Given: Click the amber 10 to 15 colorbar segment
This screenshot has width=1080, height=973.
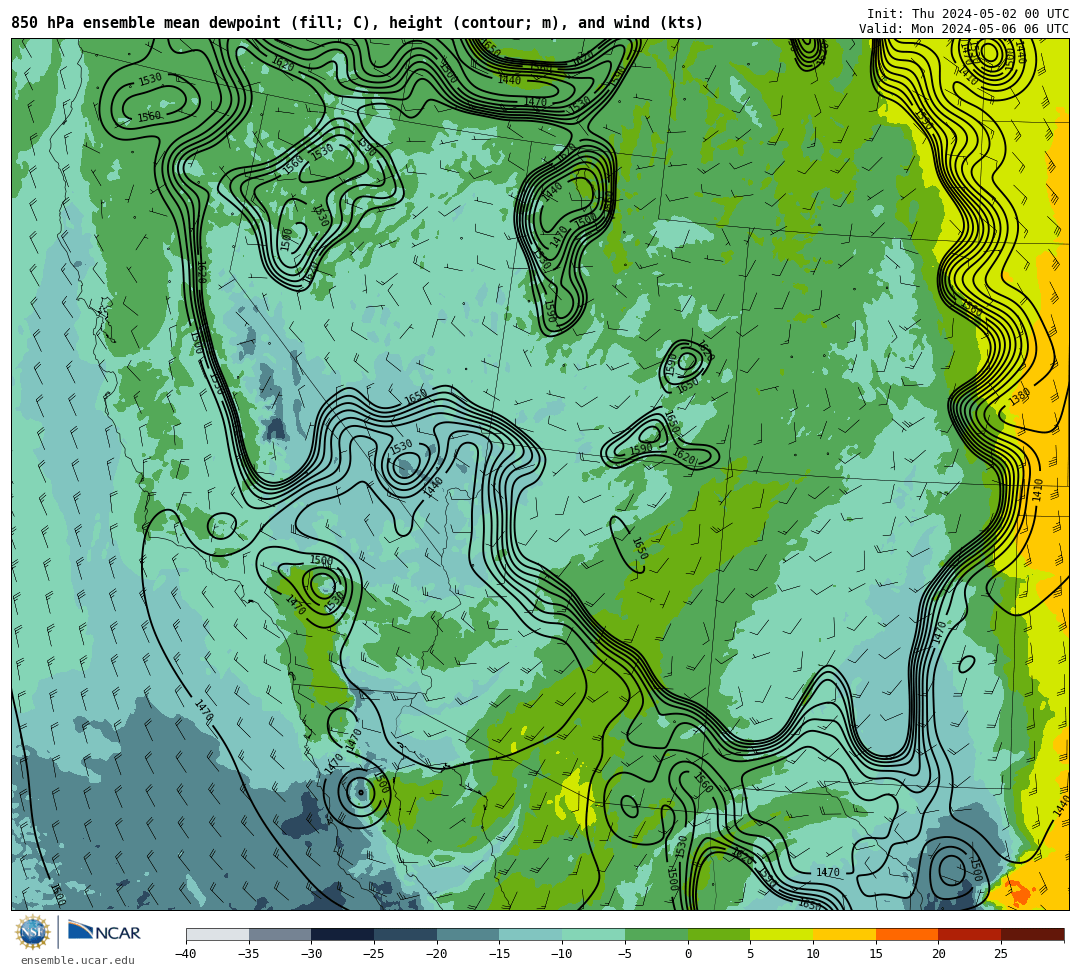Looking at the screenshot, I should (844, 934).
